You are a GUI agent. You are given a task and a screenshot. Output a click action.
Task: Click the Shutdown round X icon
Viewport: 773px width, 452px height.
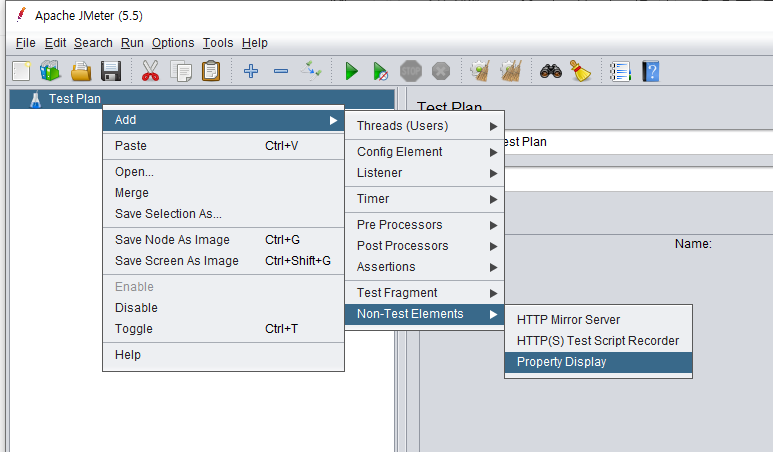[441, 71]
